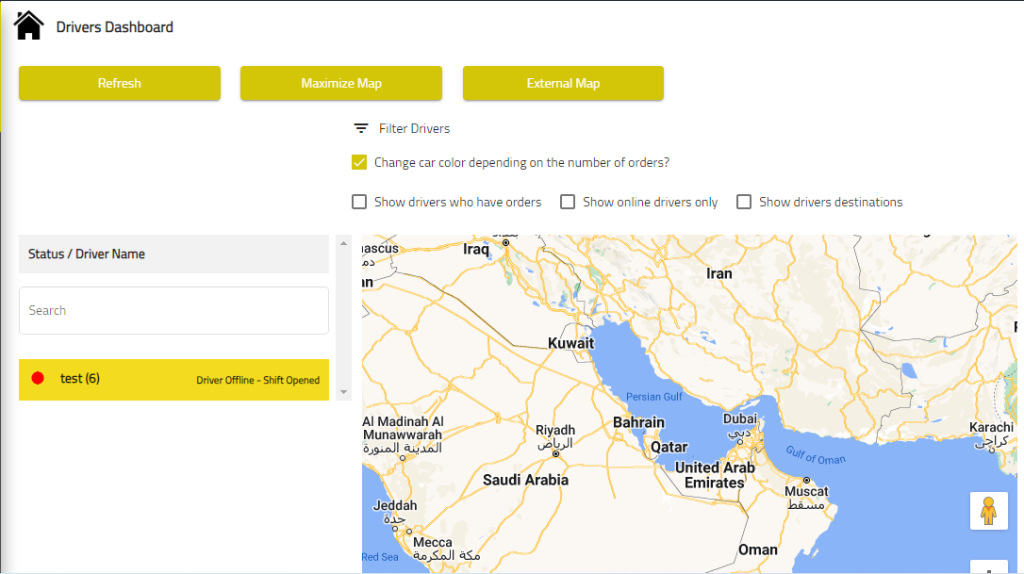1024x574 pixels.
Task: Click the driver list scroll up arrow
Action: [344, 244]
